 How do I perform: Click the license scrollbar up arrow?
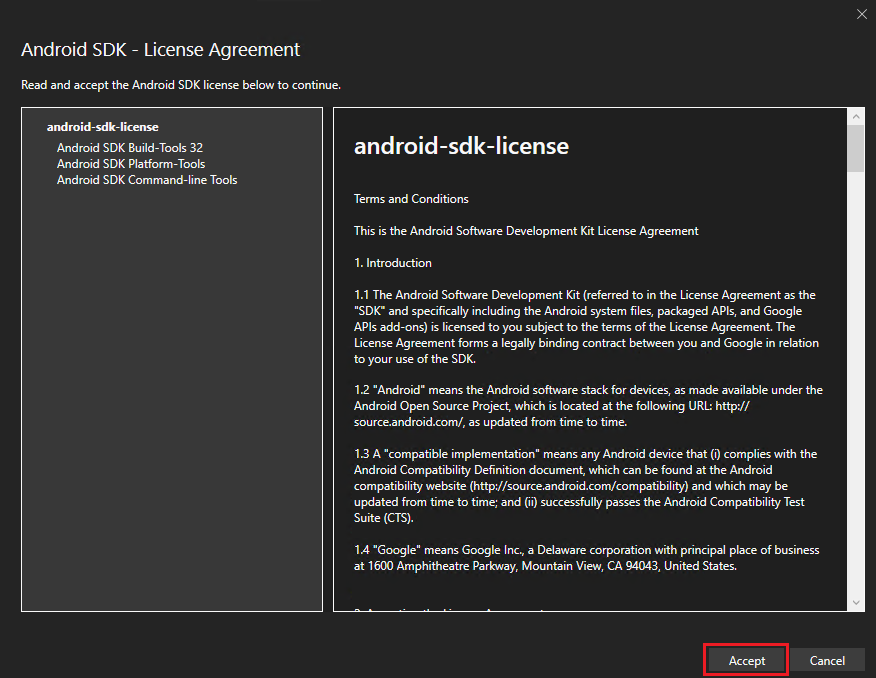[856, 116]
